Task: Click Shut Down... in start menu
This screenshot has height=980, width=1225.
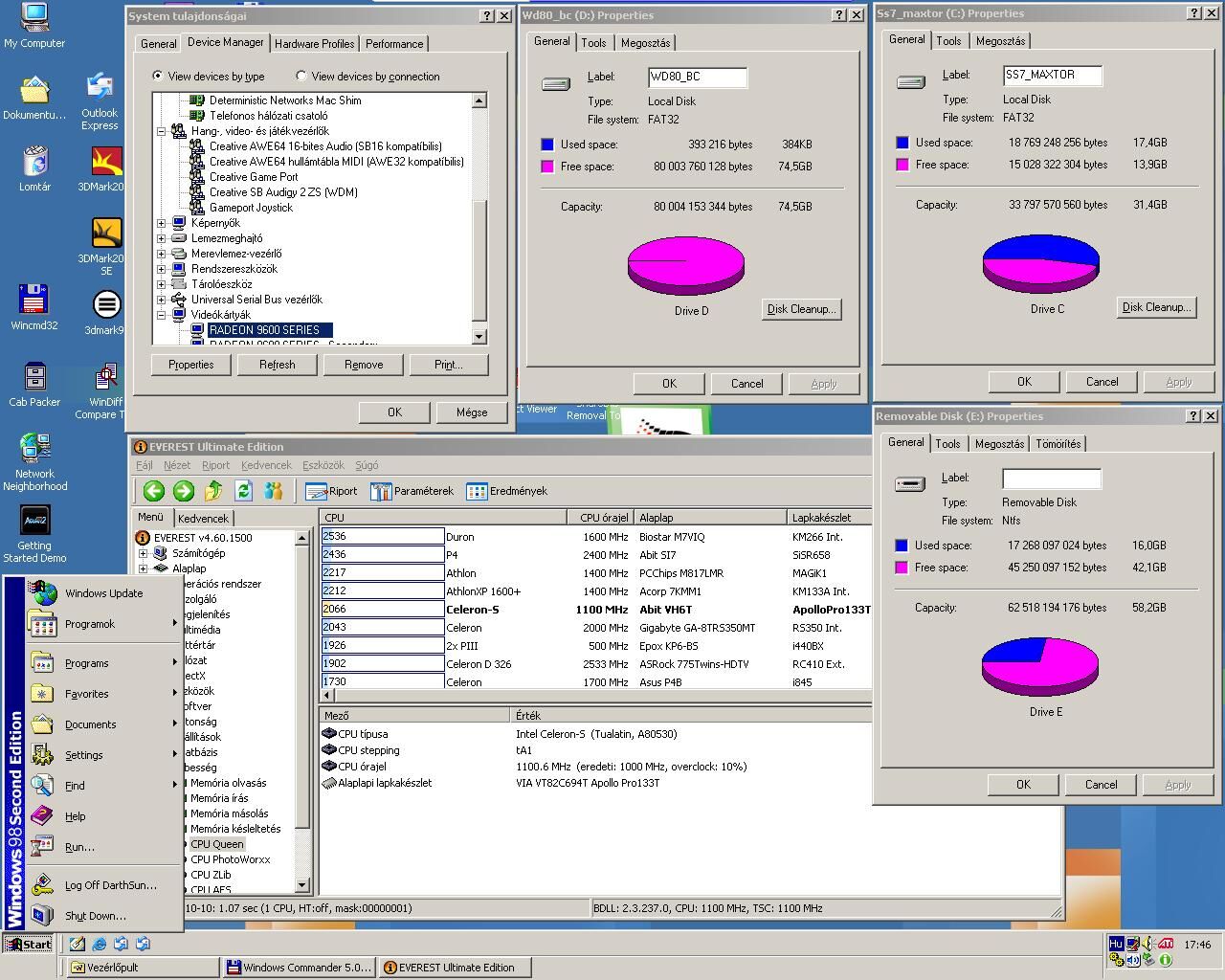Action: pos(102,916)
